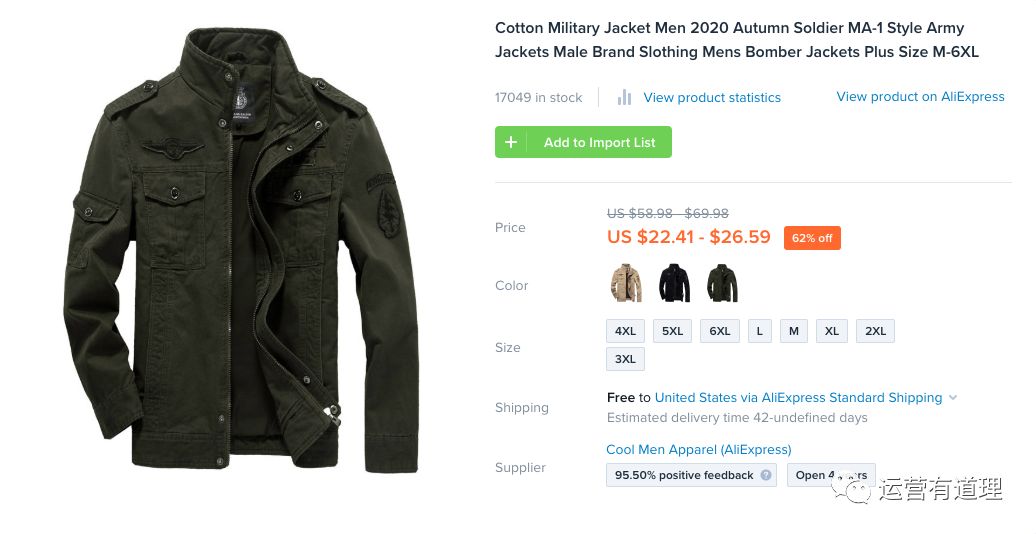Select the 3XL size button
Screen dimensions: 1036x534
(x=625, y=360)
